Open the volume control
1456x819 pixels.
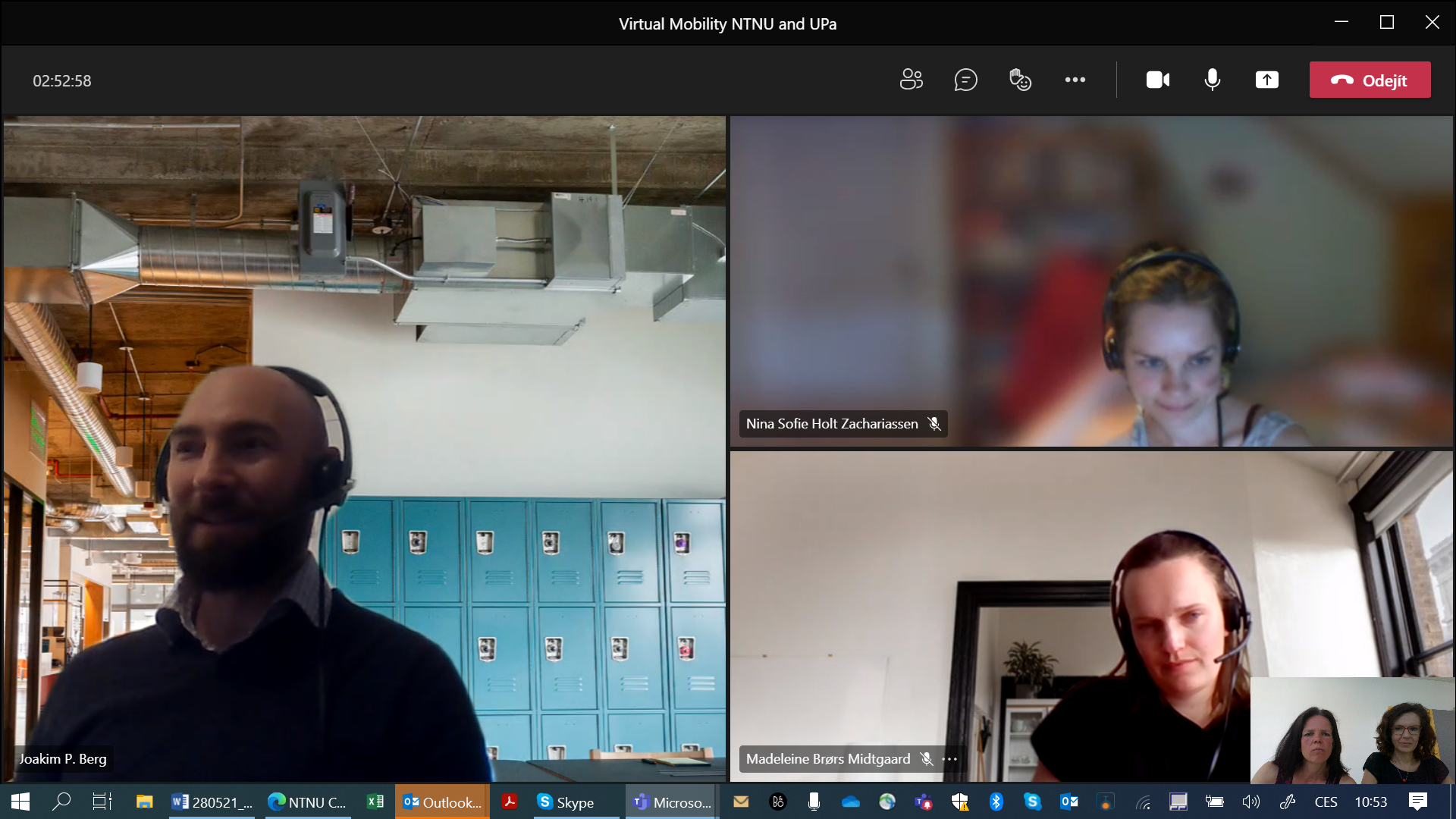1251,802
